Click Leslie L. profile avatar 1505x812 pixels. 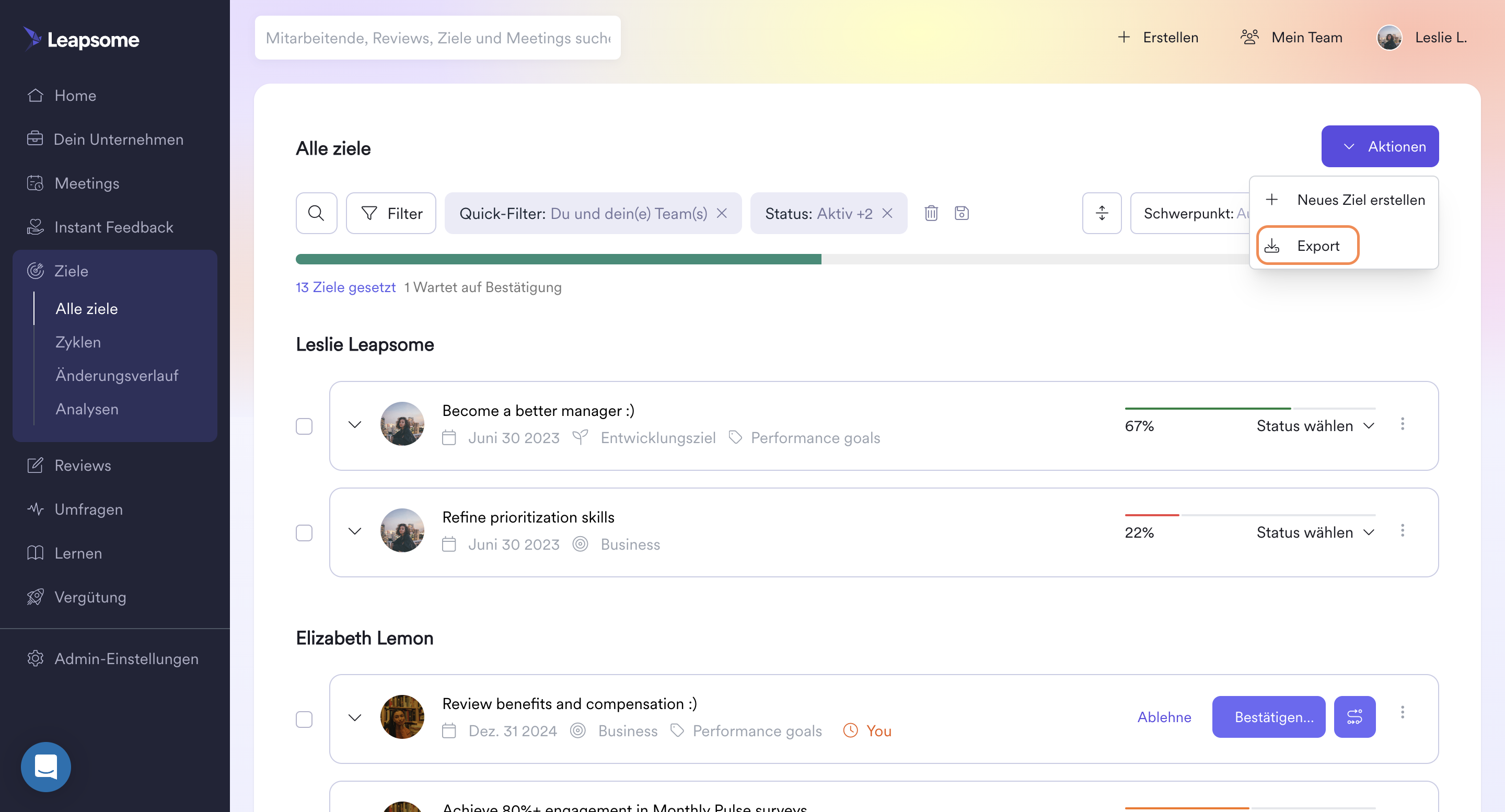point(1390,38)
